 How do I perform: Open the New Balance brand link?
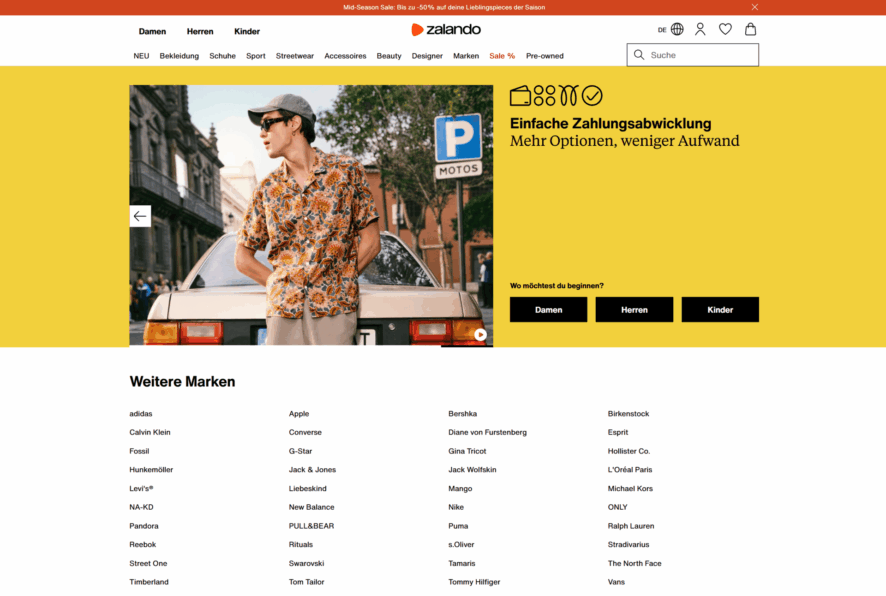coord(312,507)
